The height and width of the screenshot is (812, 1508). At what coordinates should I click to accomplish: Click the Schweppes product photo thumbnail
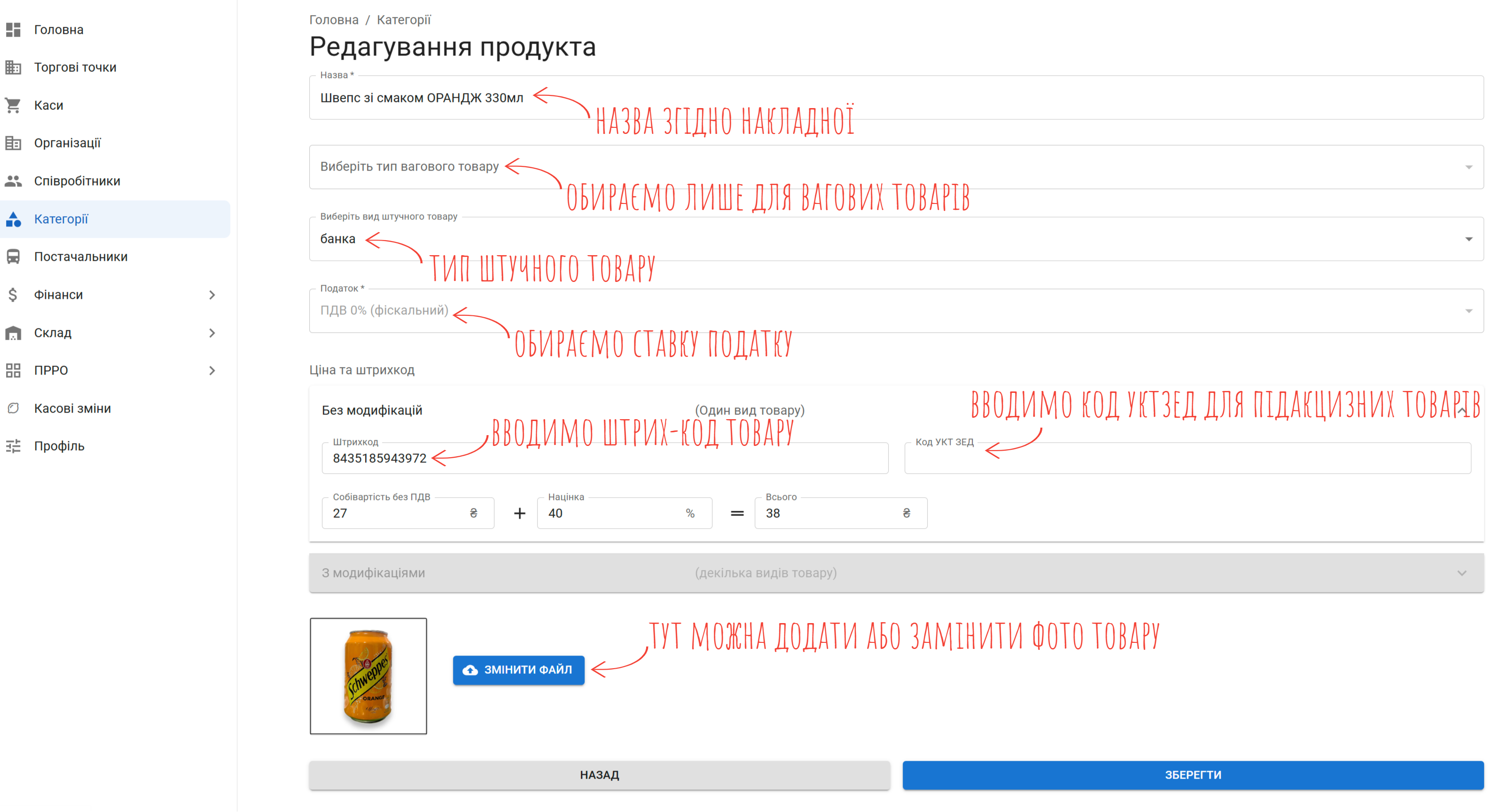point(368,676)
